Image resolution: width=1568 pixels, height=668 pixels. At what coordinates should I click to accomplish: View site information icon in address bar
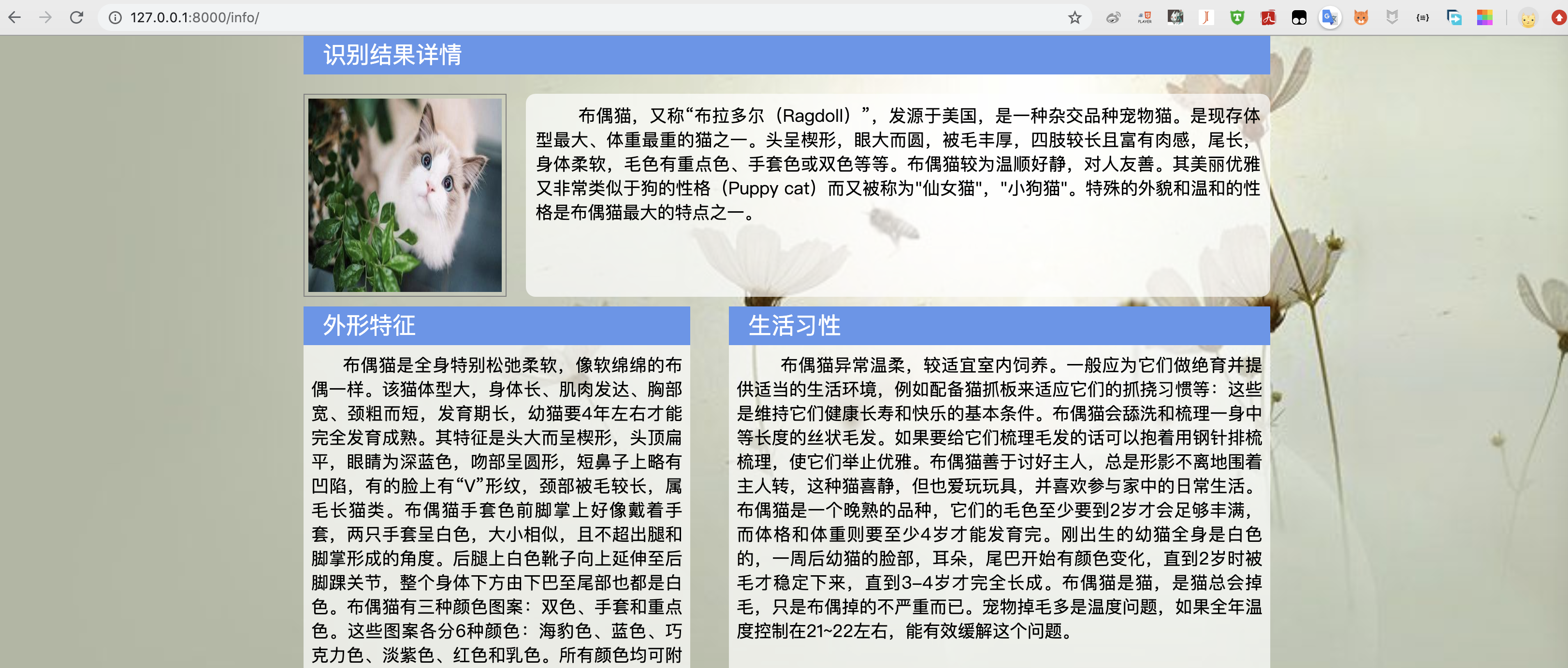tap(115, 18)
